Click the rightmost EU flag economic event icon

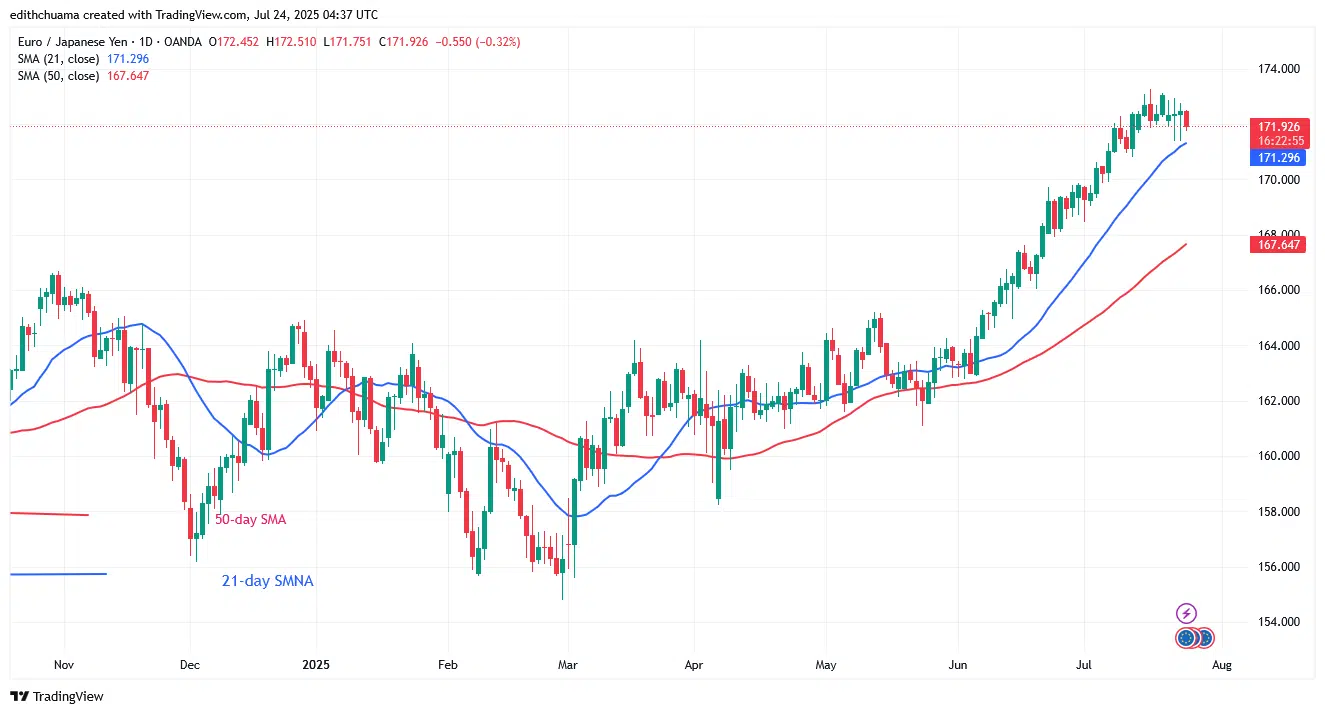[1204, 637]
